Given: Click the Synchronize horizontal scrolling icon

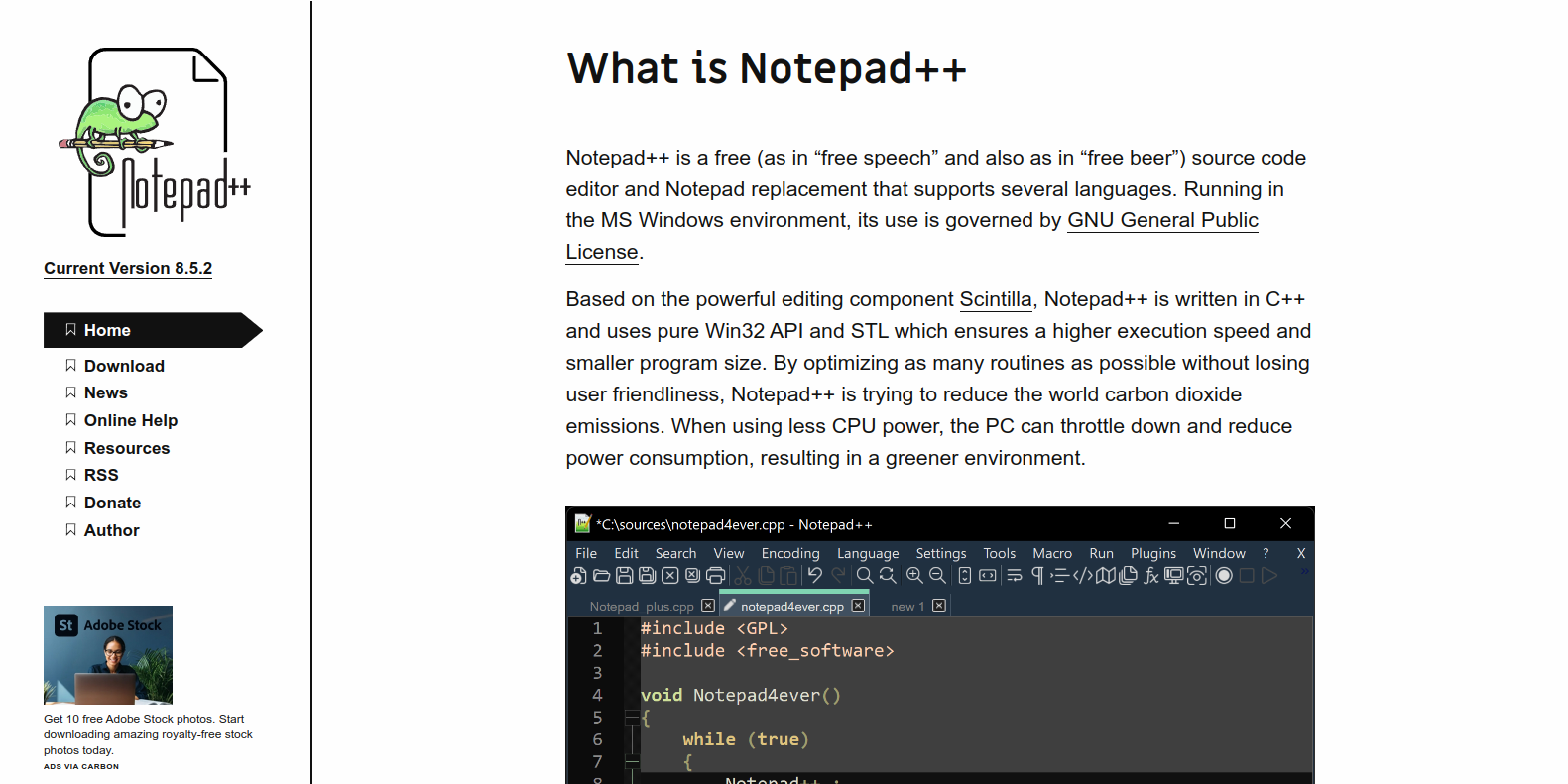Looking at the screenshot, I should tap(988, 575).
